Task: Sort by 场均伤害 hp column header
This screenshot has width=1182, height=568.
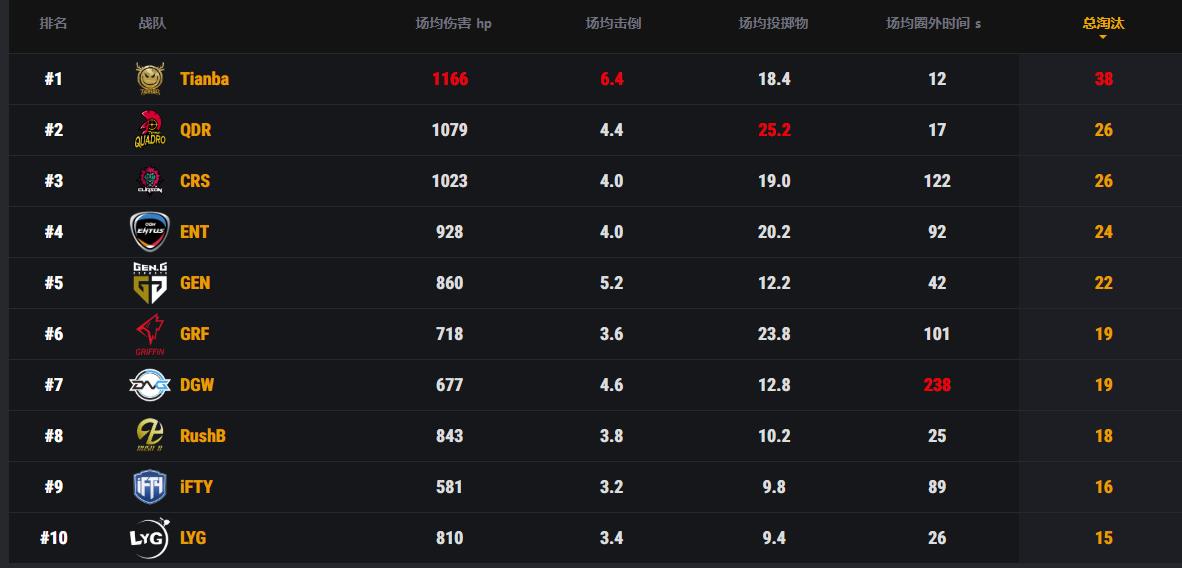Action: (x=453, y=23)
